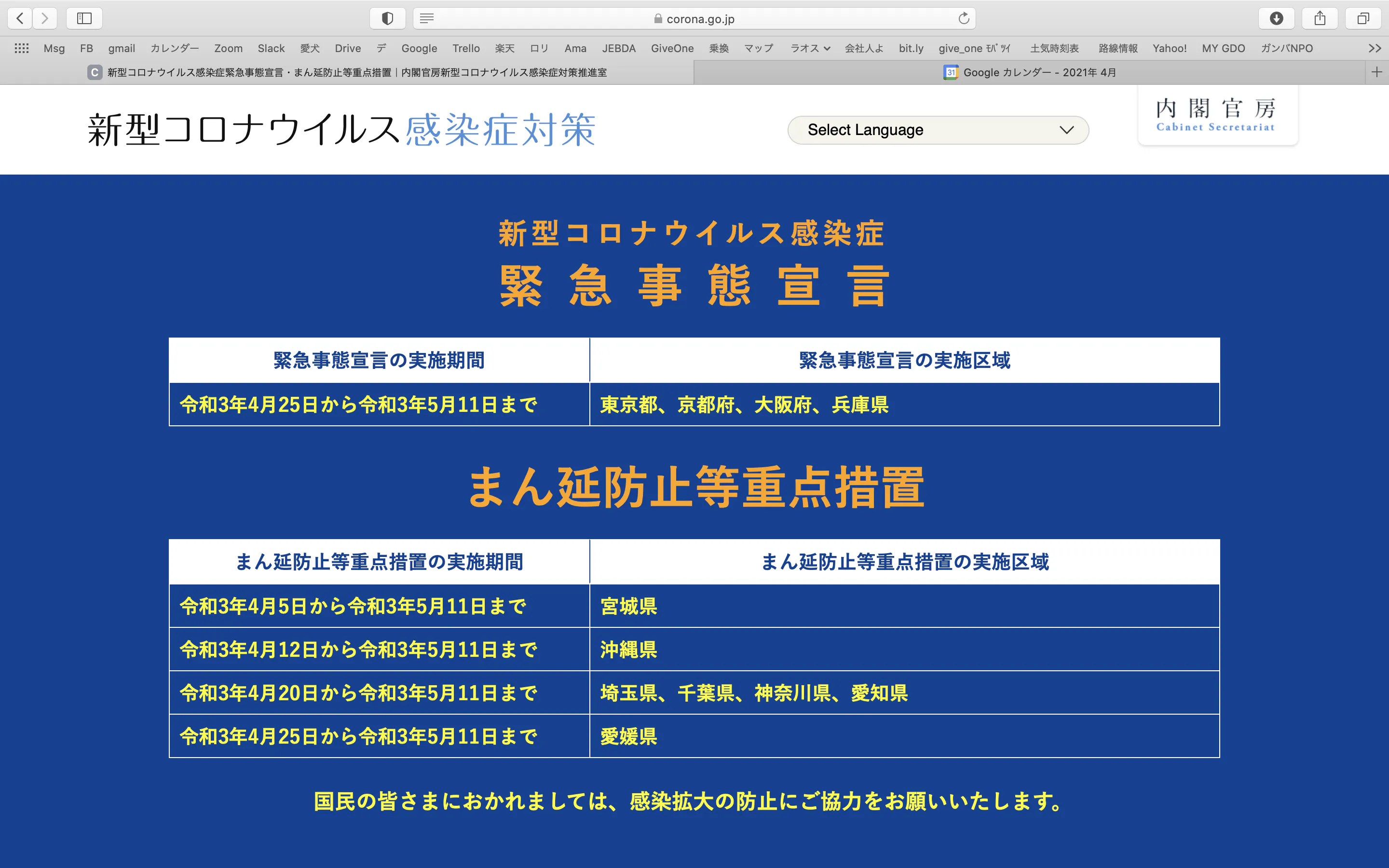The width and height of the screenshot is (1389, 868).
Task: Open the bookmarks grid icon
Action: point(22,48)
